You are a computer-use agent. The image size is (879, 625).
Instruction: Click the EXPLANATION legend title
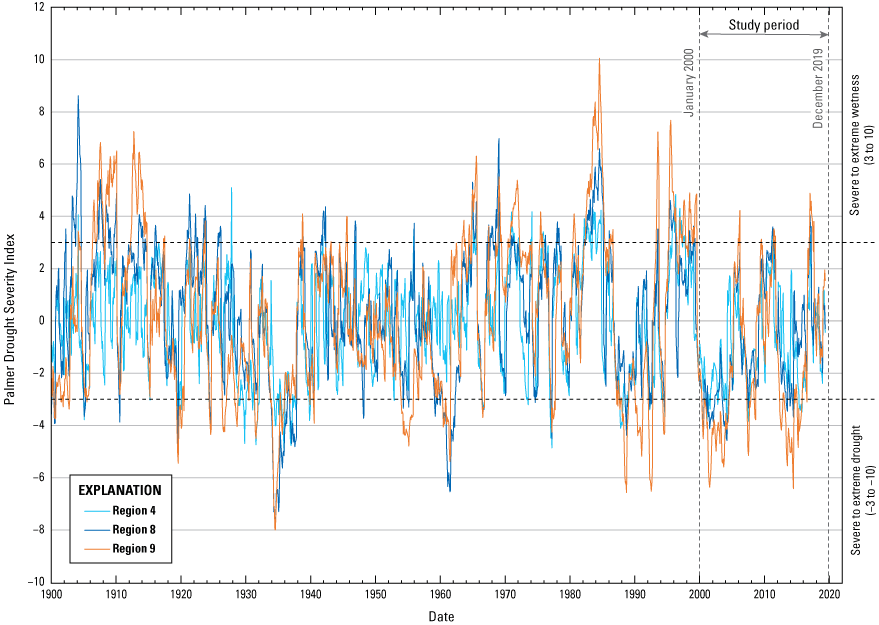pyautogui.click(x=119, y=490)
